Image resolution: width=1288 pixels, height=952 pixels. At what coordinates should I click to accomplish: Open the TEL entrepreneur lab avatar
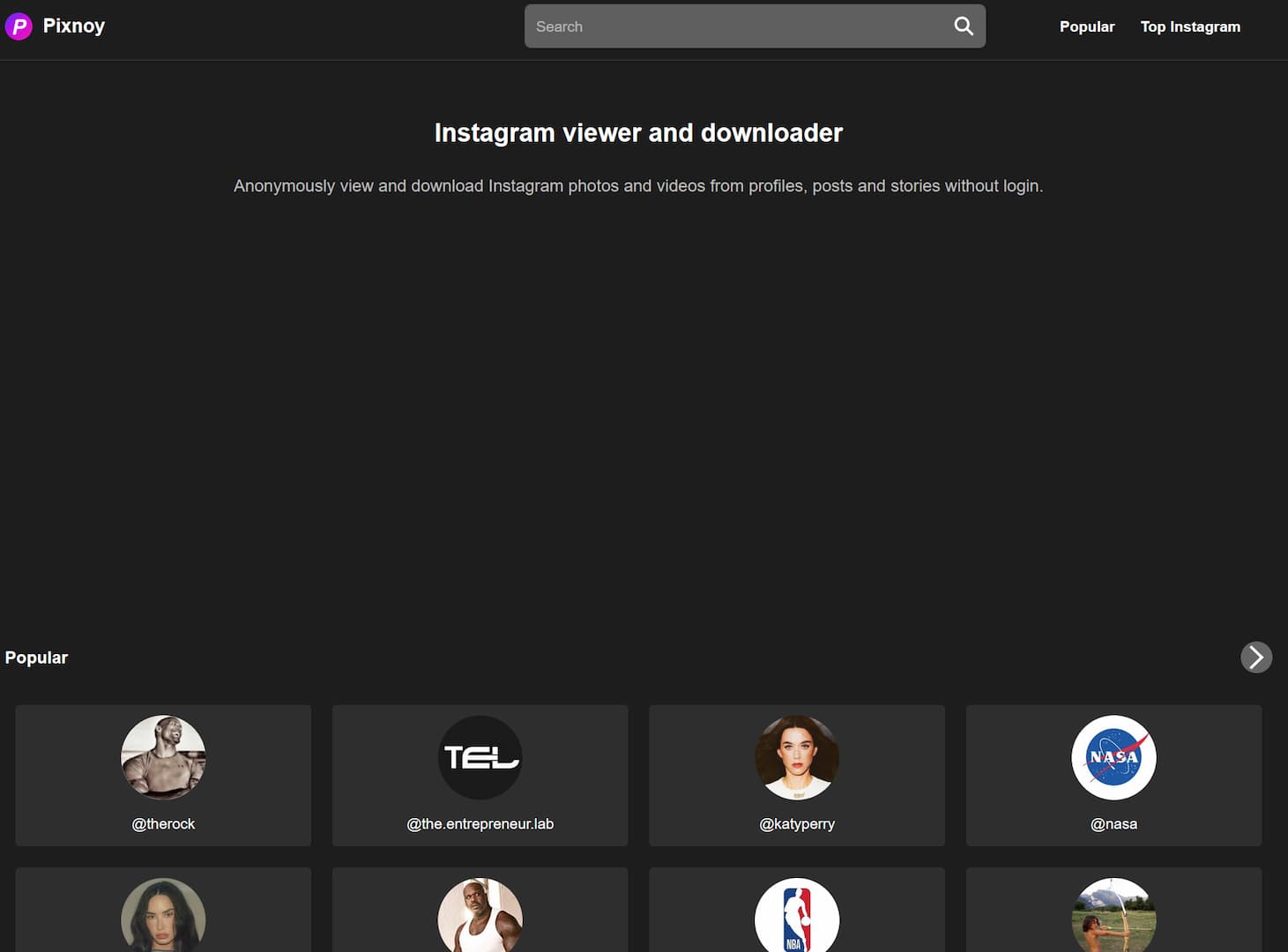[x=480, y=757]
